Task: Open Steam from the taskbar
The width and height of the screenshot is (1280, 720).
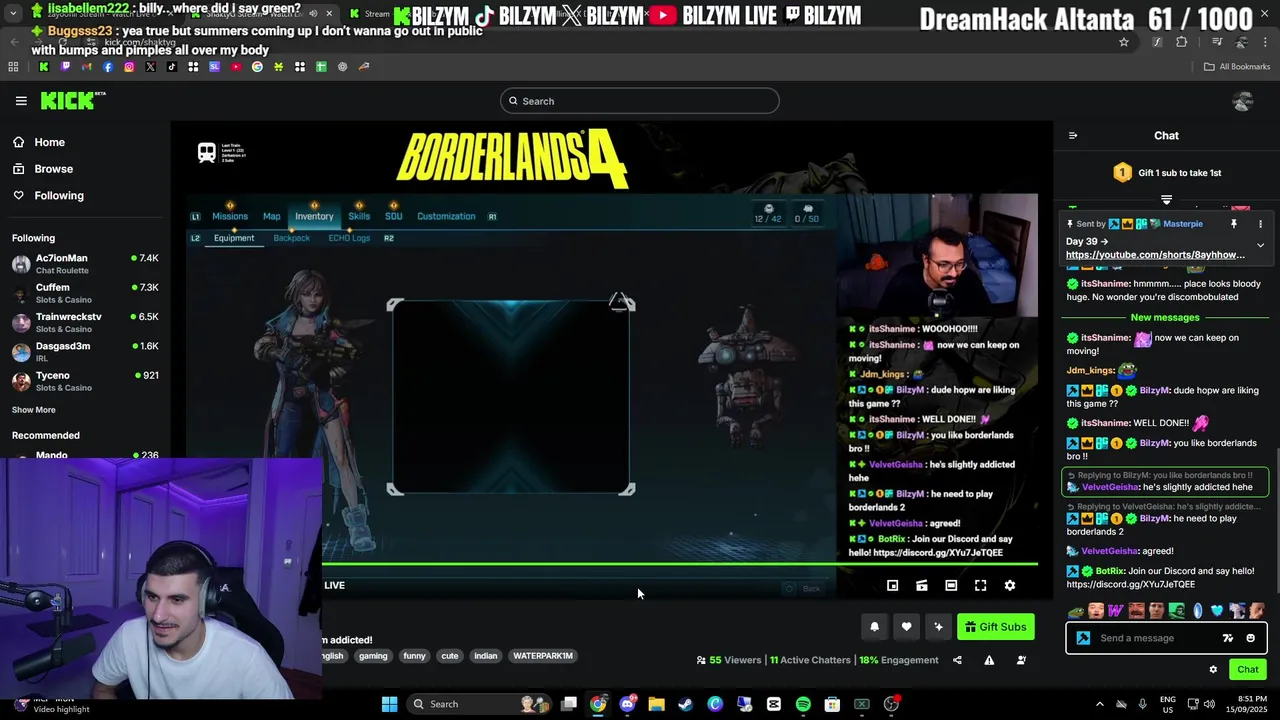Action: (x=685, y=704)
